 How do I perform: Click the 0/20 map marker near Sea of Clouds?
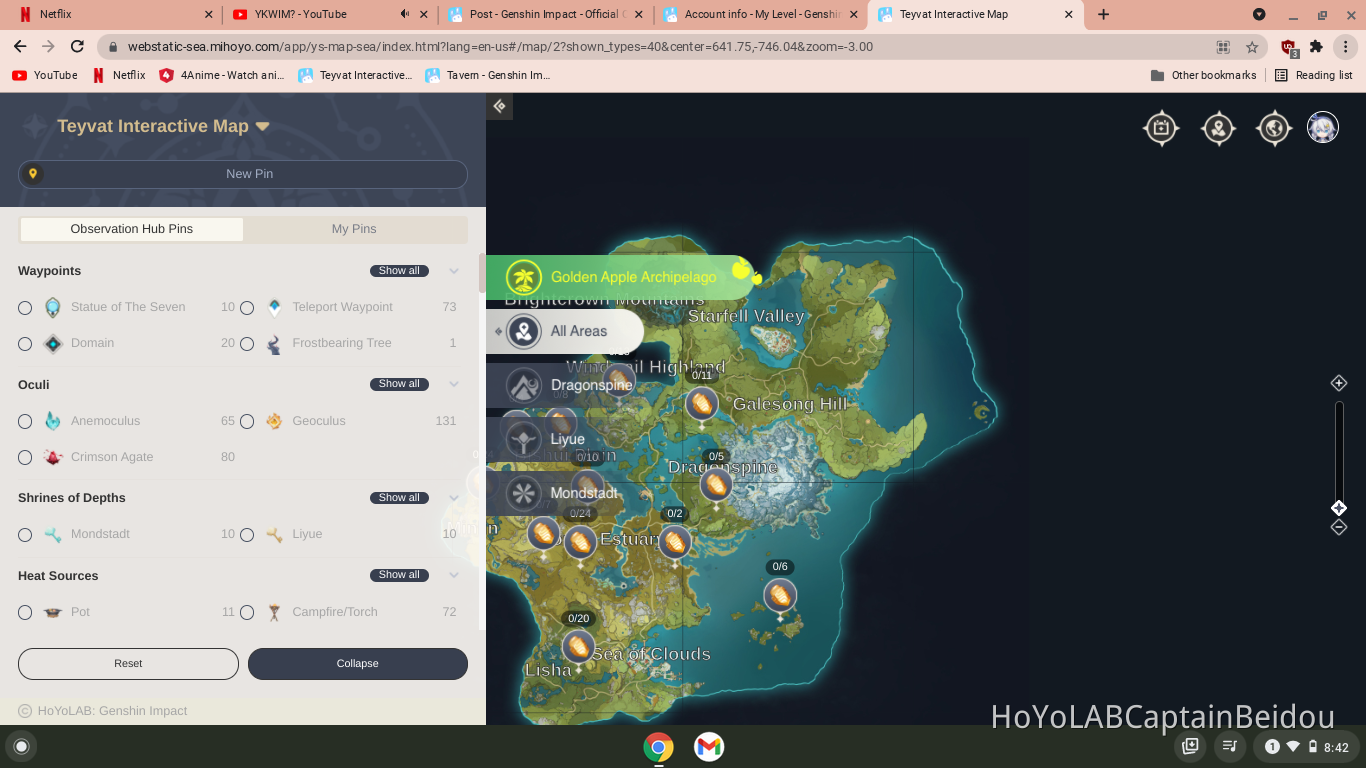pos(578,646)
